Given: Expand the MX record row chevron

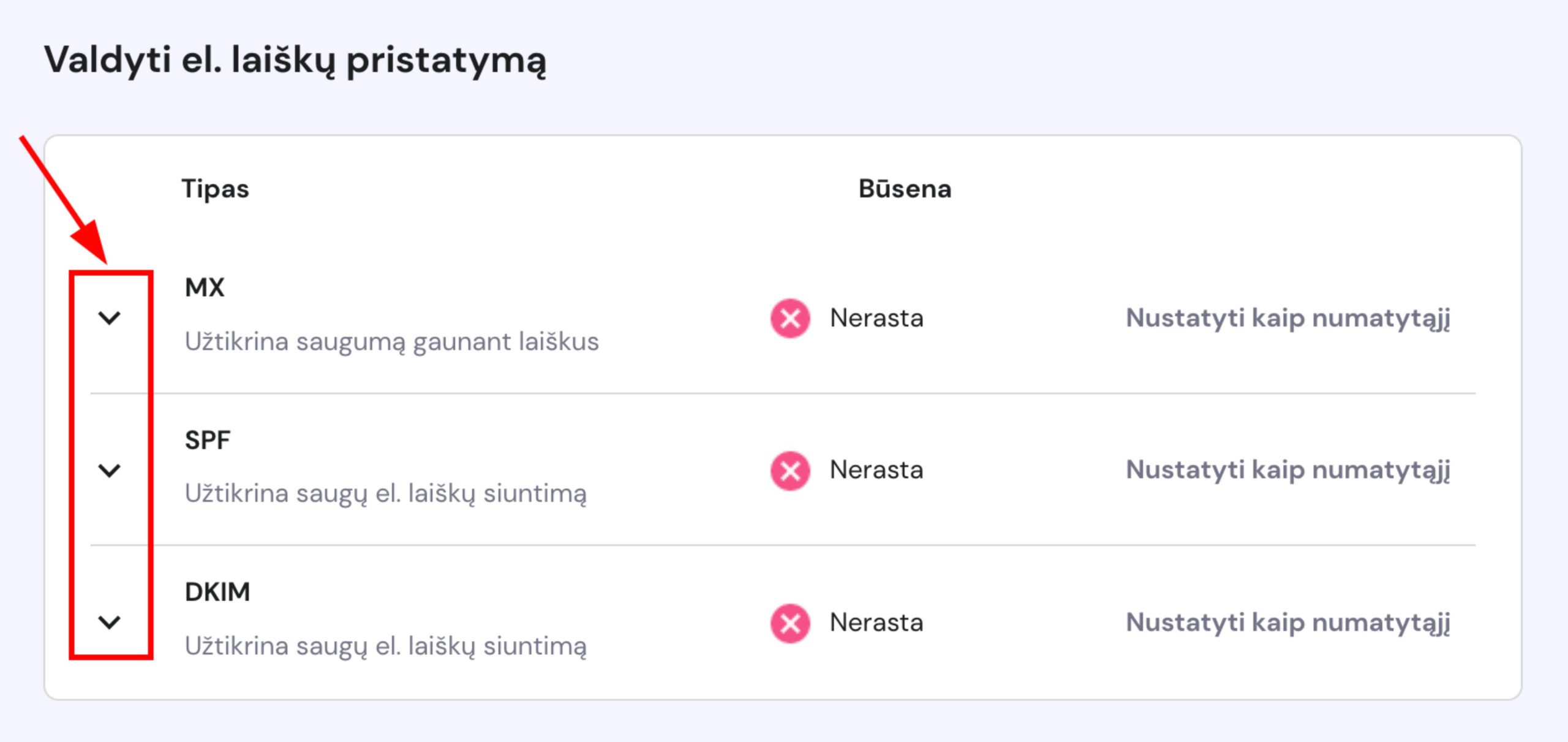Looking at the screenshot, I should tap(110, 317).
